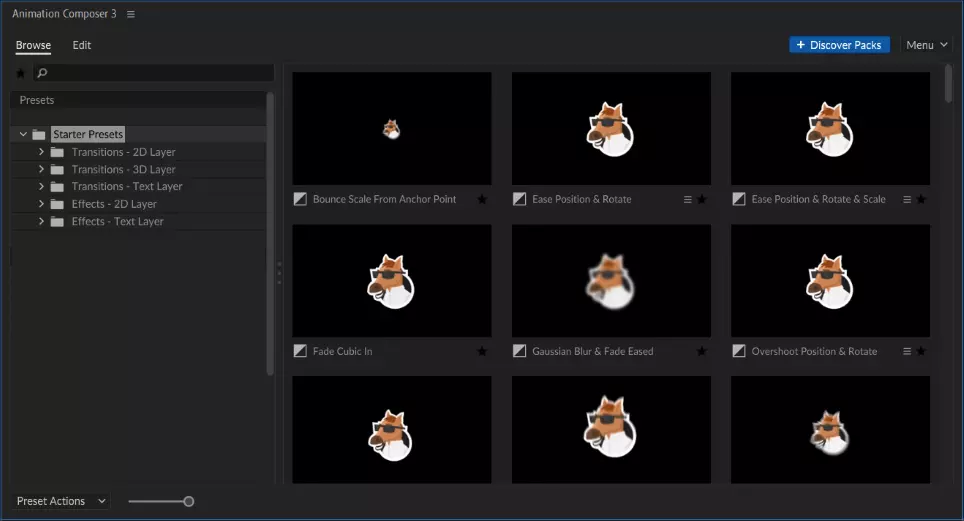
Task: Star the Gaussian Blur & Fade Eased preset
Action: [x=701, y=351]
